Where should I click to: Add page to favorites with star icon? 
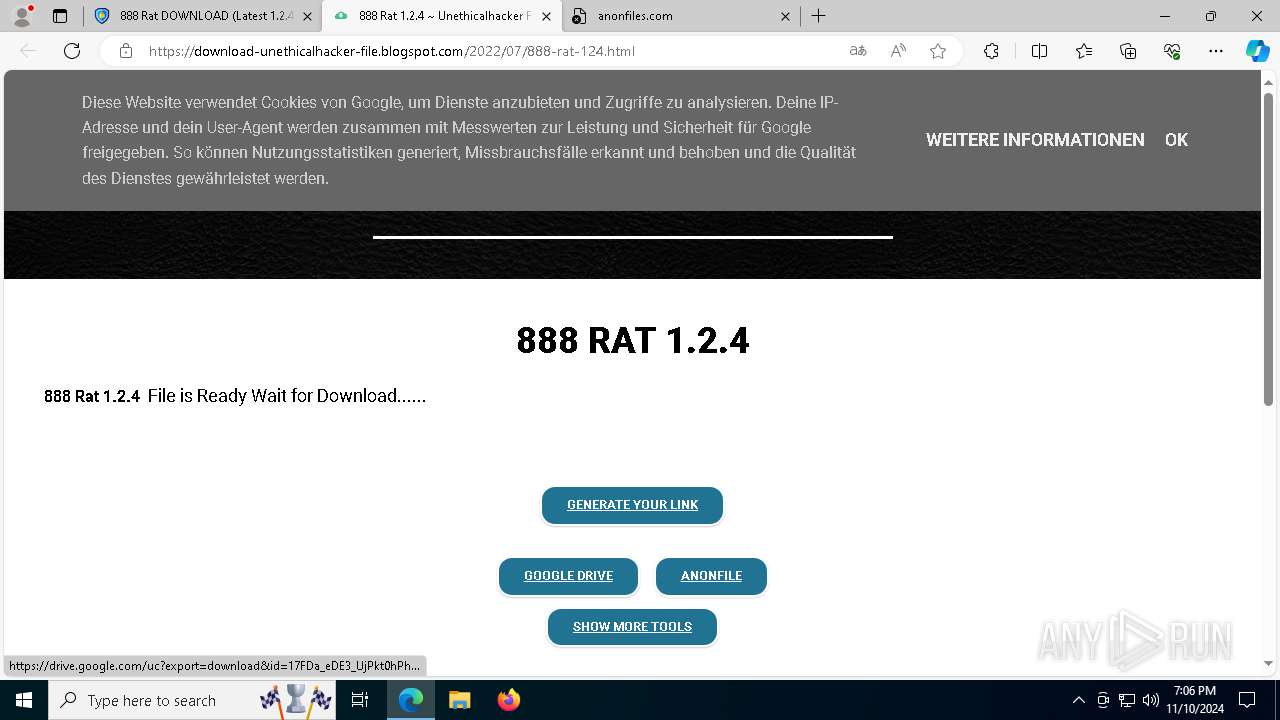pyautogui.click(x=938, y=51)
